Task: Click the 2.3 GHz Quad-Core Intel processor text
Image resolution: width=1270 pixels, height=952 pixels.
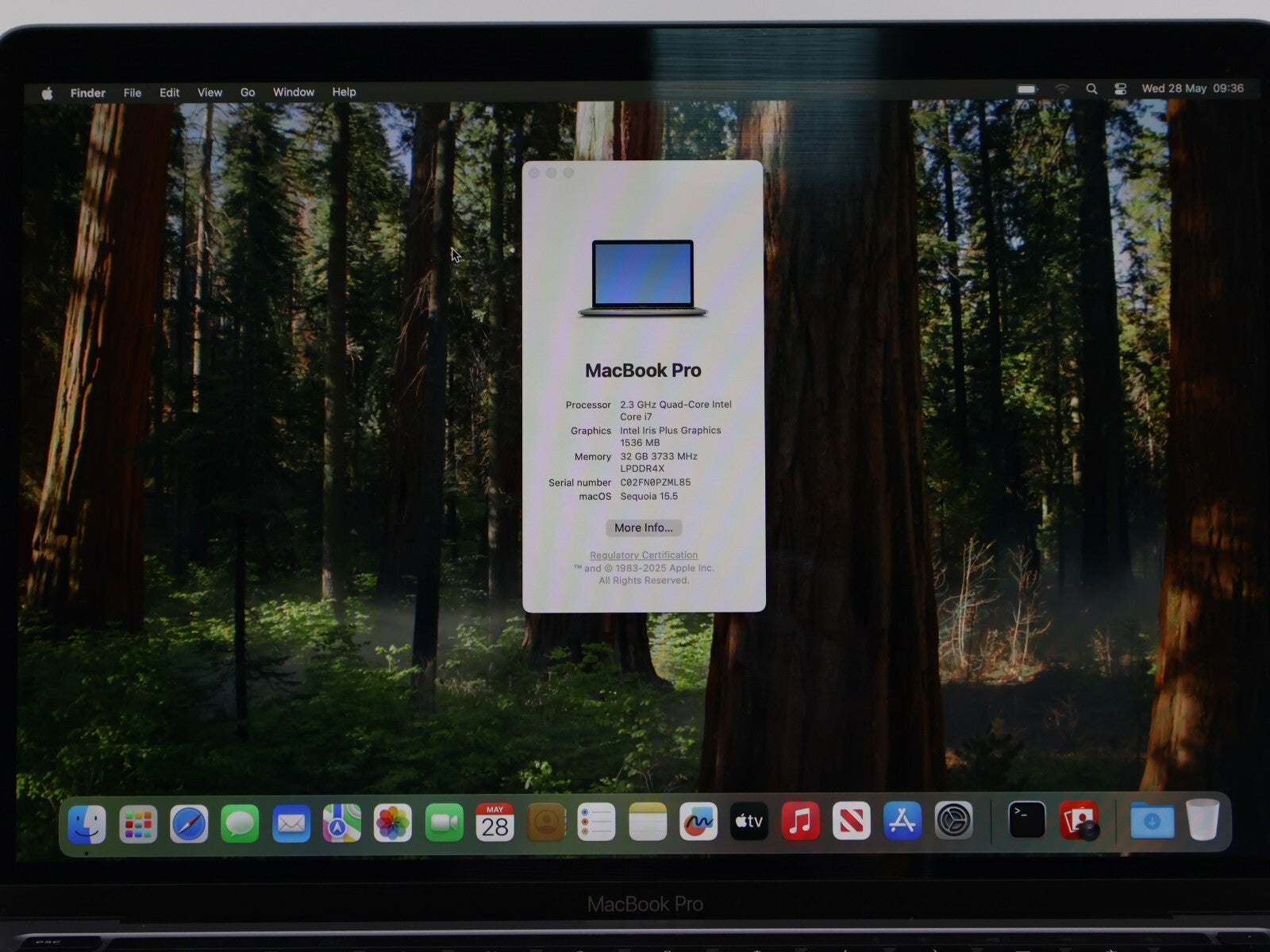Action: pyautogui.click(x=675, y=410)
